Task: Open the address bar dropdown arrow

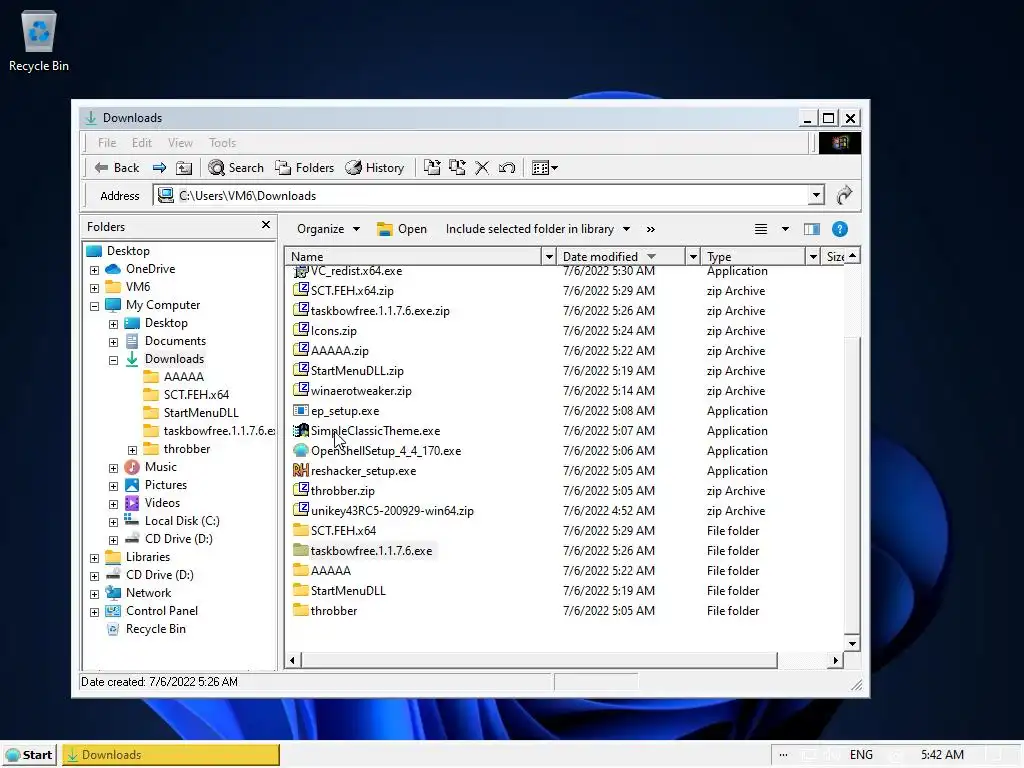Action: (x=816, y=195)
